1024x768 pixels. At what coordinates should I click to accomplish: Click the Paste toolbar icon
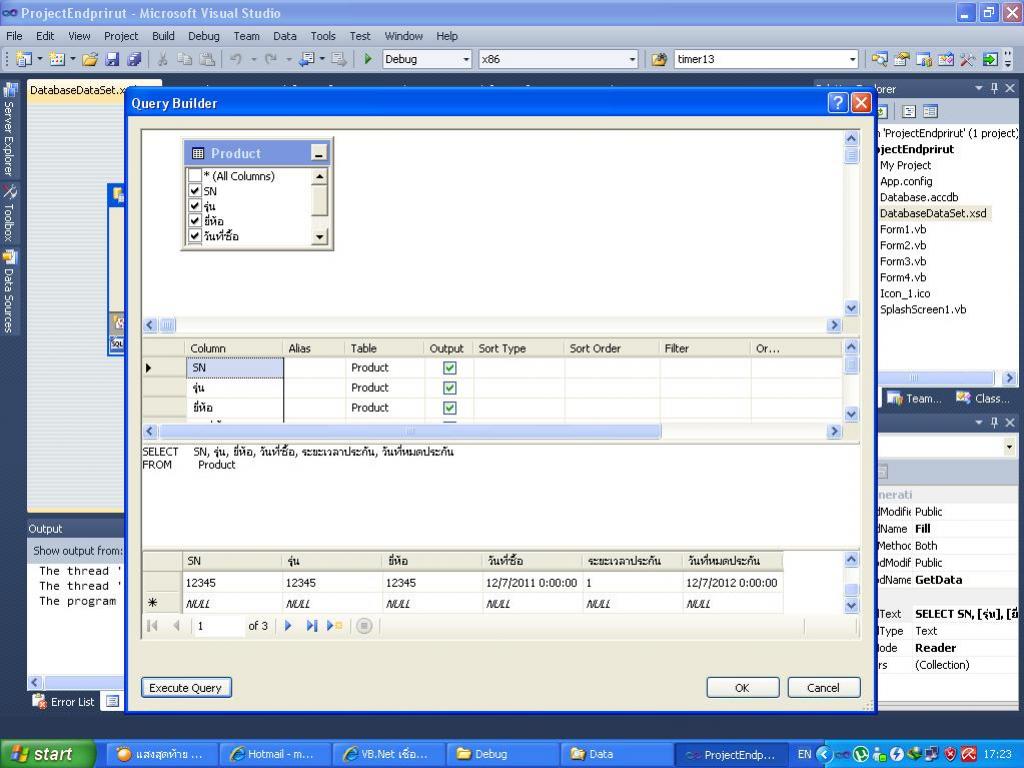coord(207,59)
